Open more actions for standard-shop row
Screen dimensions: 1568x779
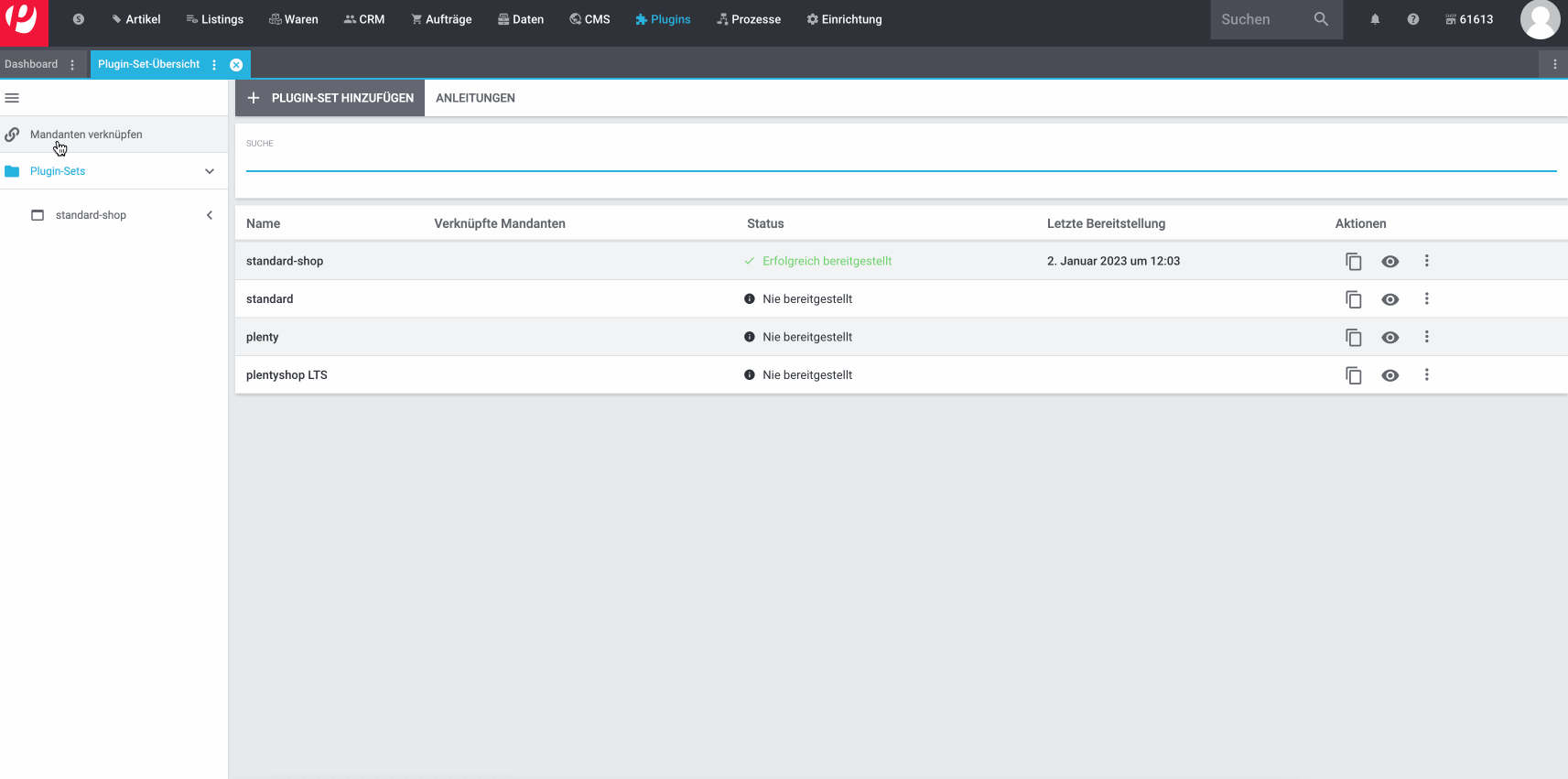pos(1426,261)
